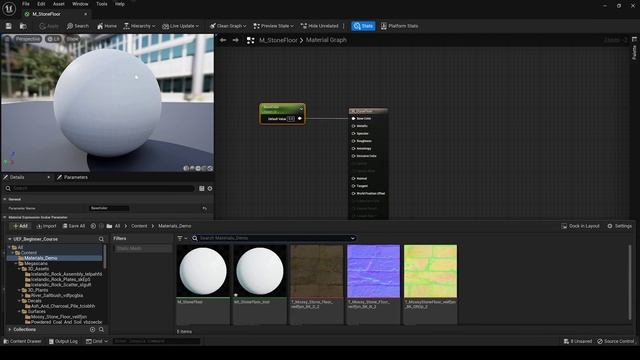This screenshot has height=360, width=640.
Task: Open the Preview State dropdown
Action: [x=273, y=26]
